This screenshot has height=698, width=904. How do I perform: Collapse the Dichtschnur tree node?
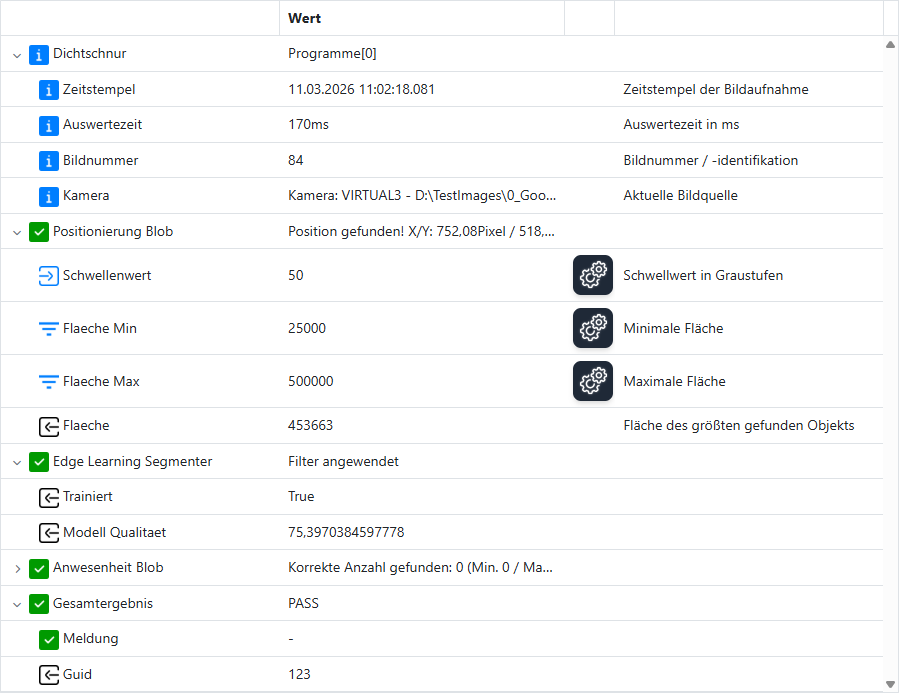point(17,55)
